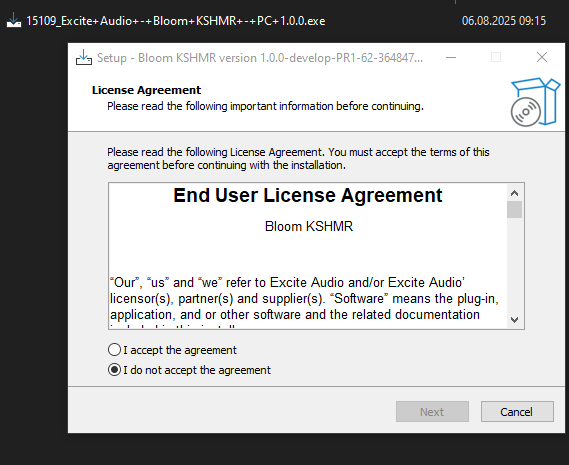Click the disabled maximize window button
Viewport: 569px width, 465px height.
pyautogui.click(x=496, y=57)
